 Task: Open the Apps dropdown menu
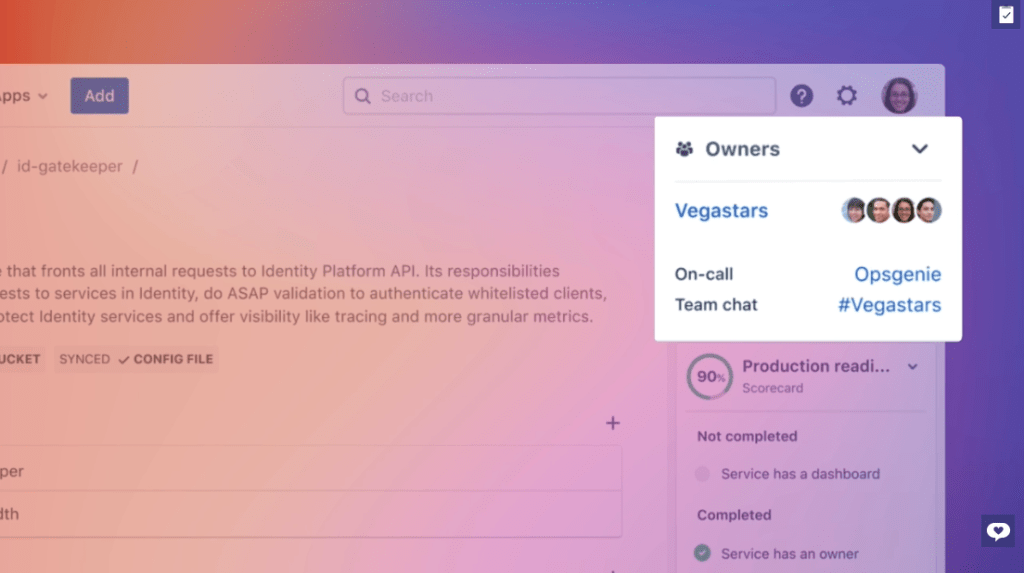[24, 96]
